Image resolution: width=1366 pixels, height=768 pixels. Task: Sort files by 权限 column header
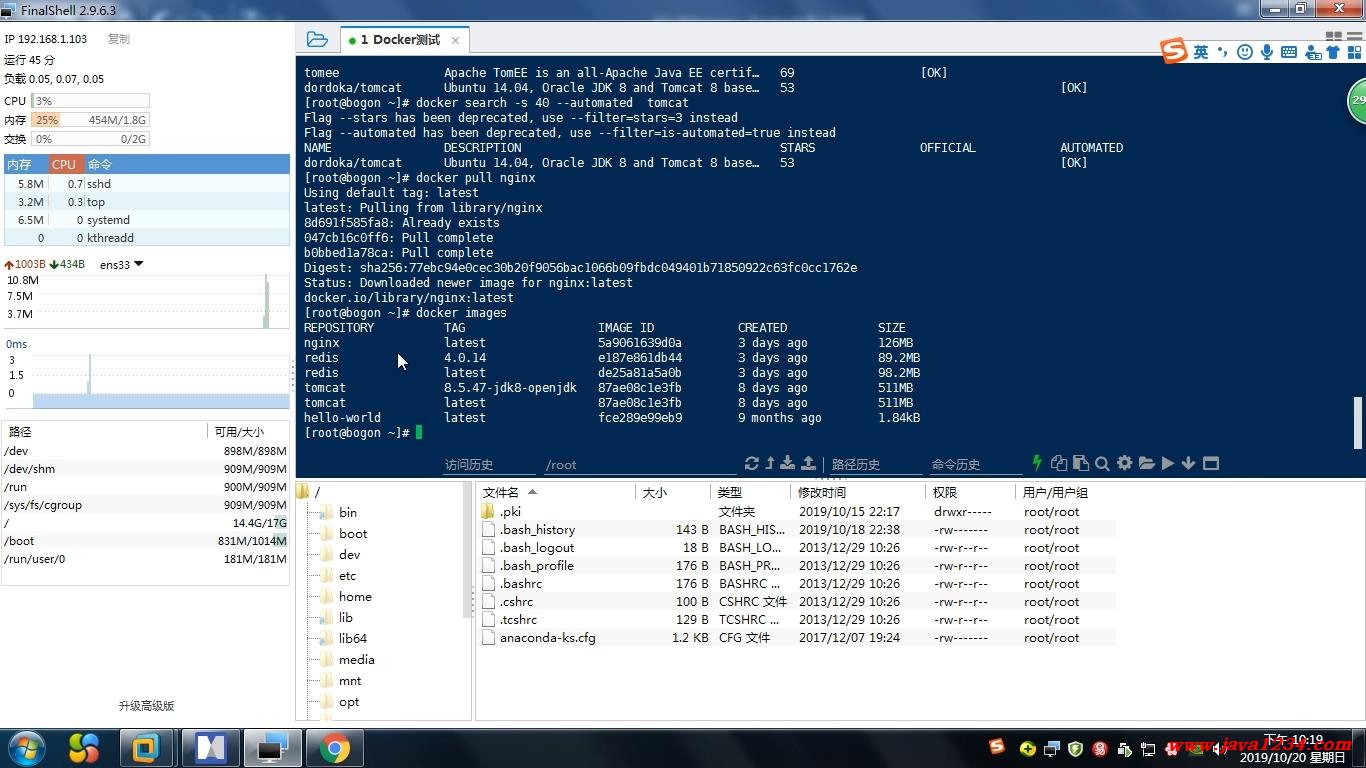pyautogui.click(x=970, y=492)
